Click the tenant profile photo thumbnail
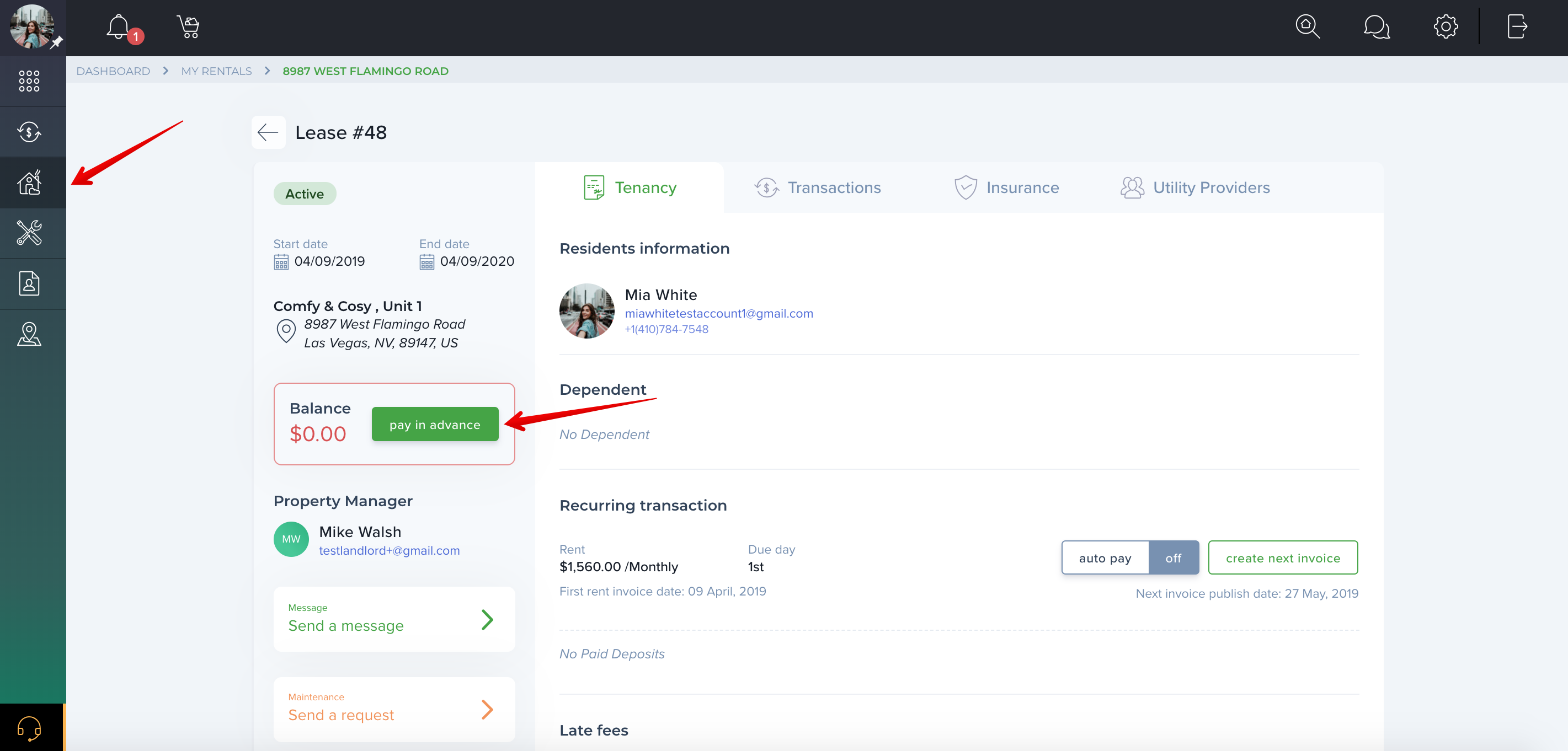This screenshot has height=751, width=1568. pos(585,311)
